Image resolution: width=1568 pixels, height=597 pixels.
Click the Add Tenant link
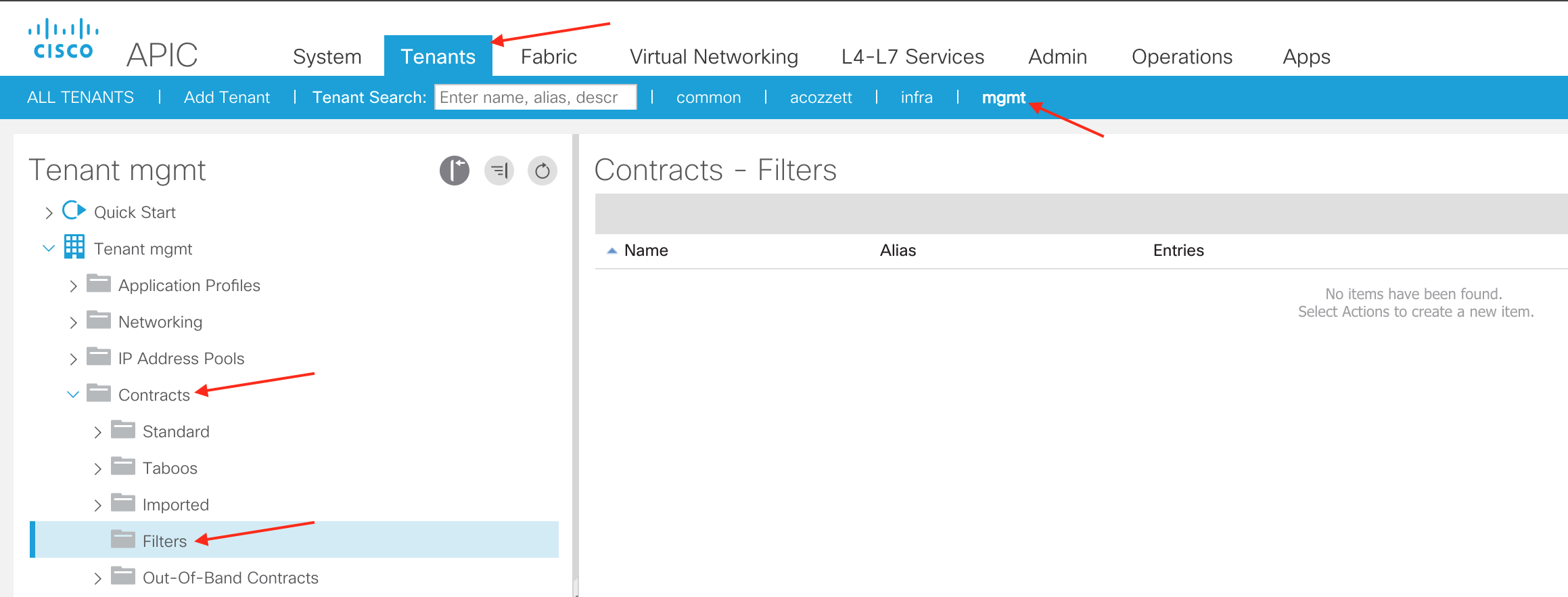[x=227, y=97]
